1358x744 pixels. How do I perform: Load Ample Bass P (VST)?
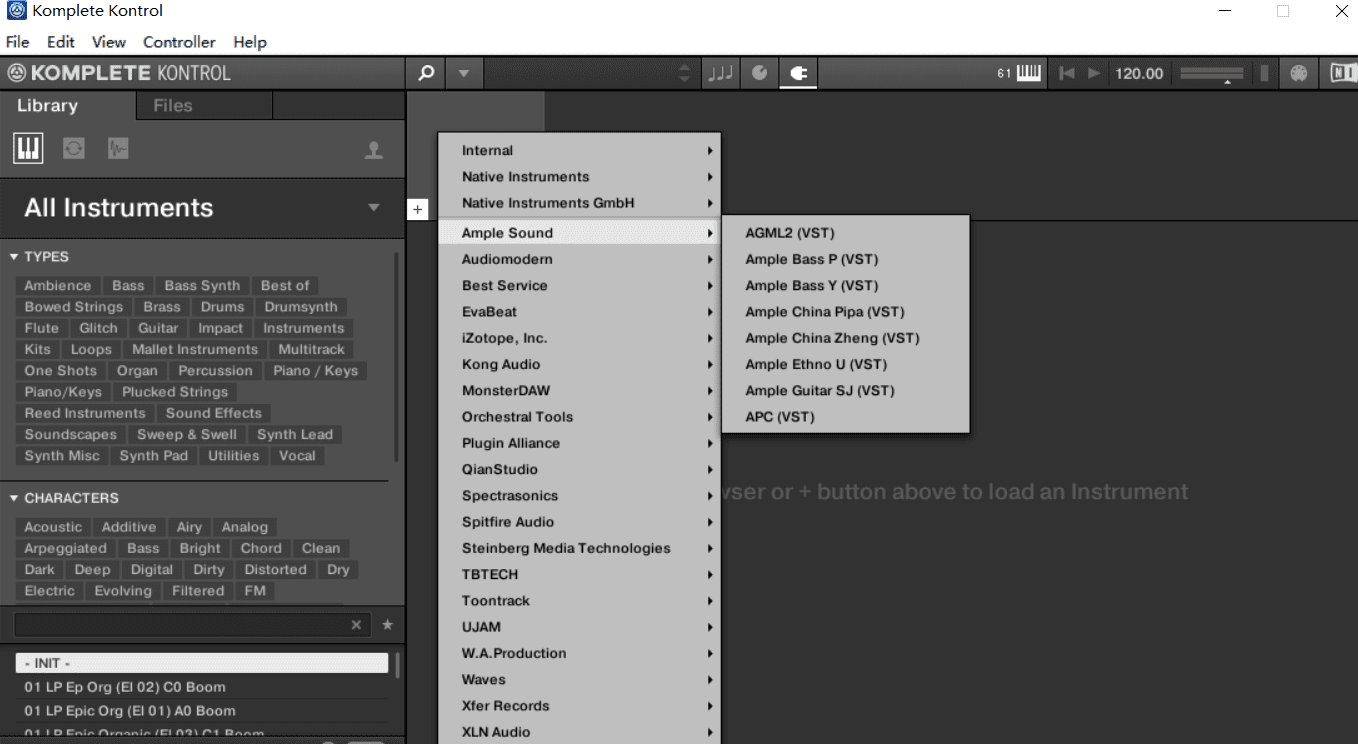[x=845, y=259]
